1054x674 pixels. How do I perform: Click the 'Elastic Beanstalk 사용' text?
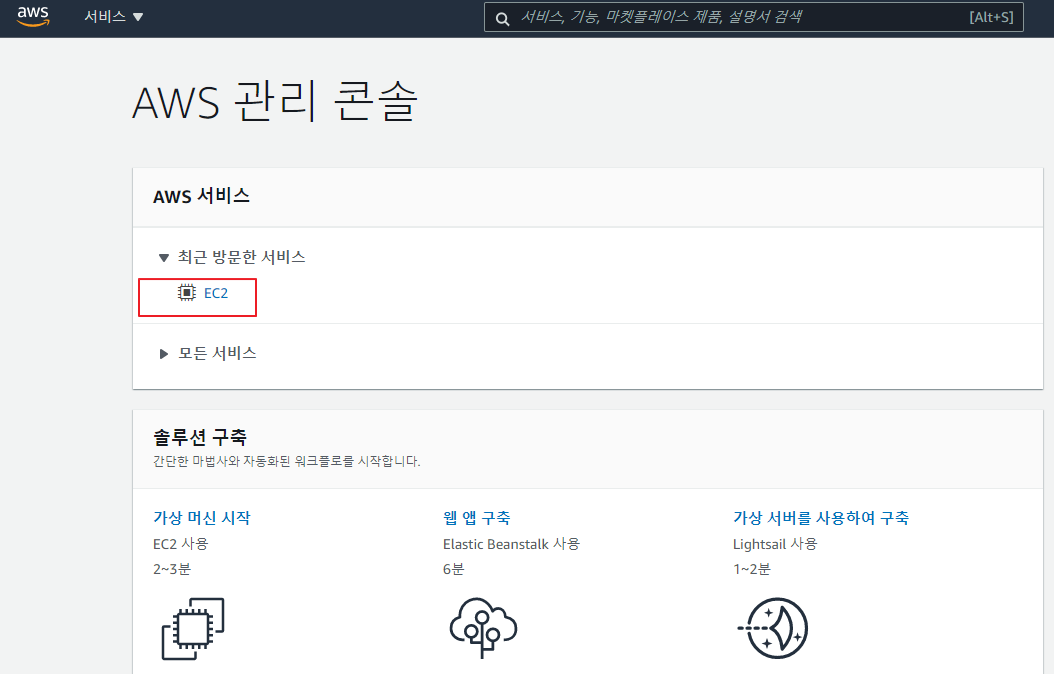[512, 544]
